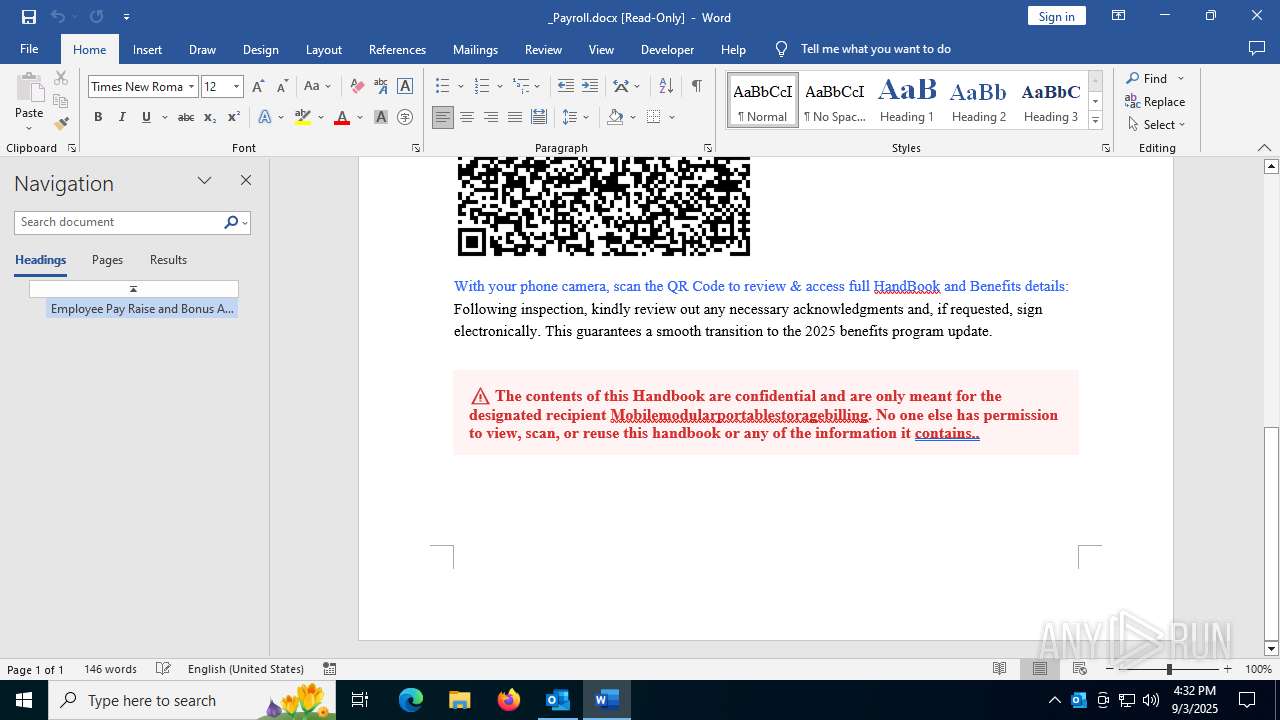
Task: Click the font color red swatch button
Action: 342,117
